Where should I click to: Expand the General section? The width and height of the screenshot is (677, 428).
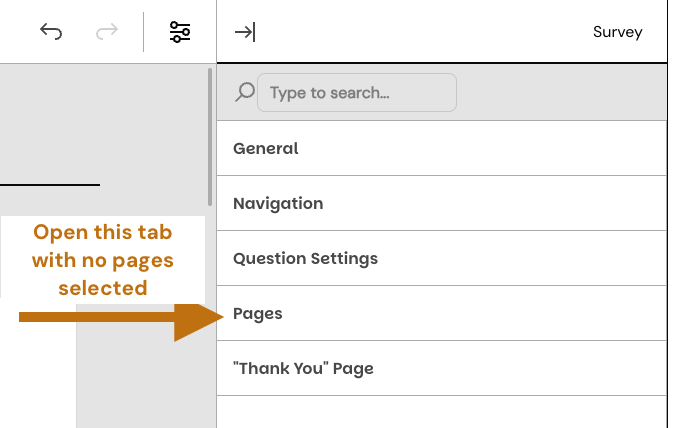click(x=266, y=148)
